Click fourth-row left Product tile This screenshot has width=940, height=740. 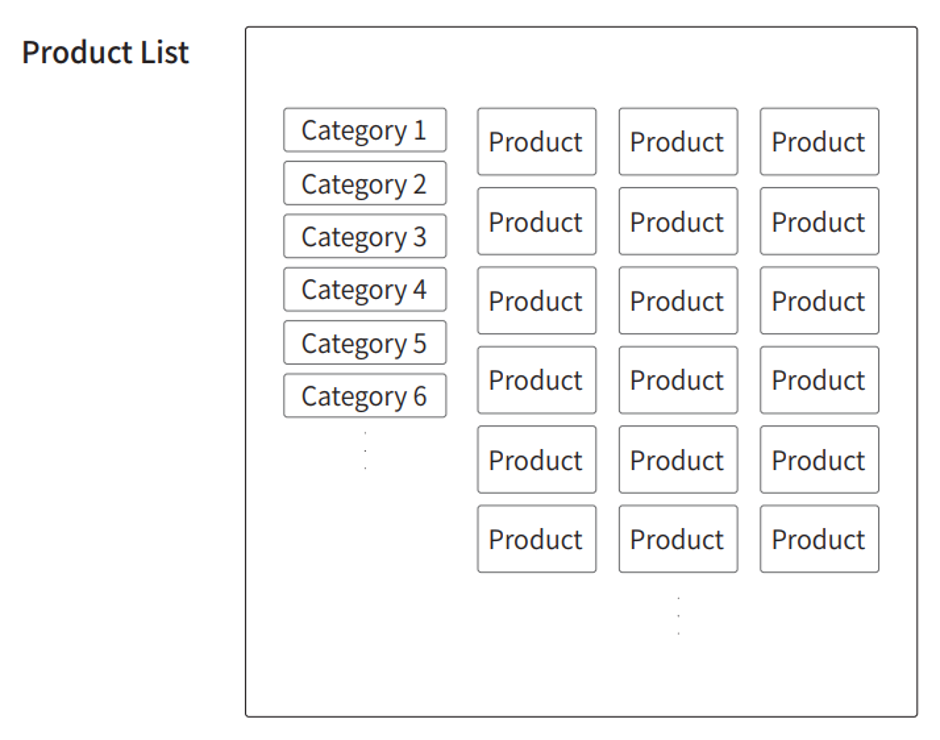point(537,380)
